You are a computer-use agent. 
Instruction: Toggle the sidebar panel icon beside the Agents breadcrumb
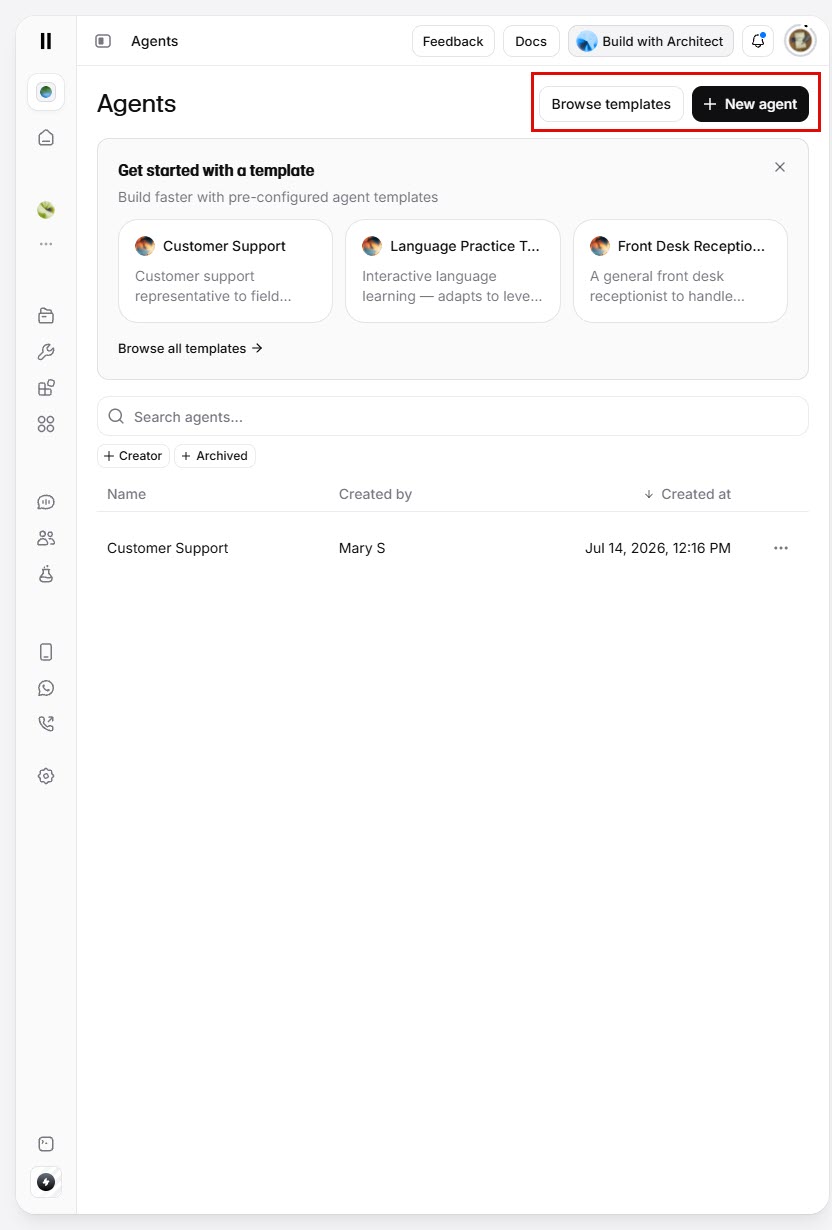coord(103,41)
